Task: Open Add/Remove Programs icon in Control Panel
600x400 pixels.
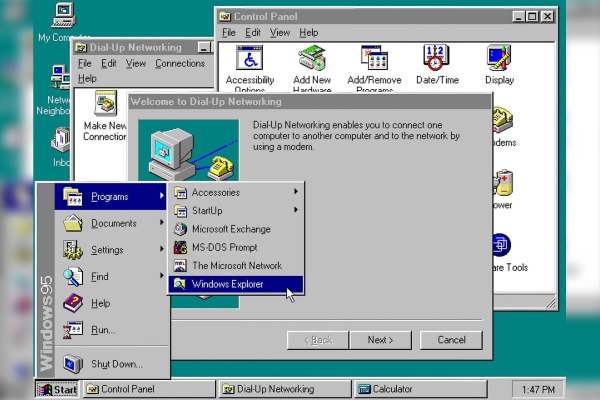Action: point(374,68)
